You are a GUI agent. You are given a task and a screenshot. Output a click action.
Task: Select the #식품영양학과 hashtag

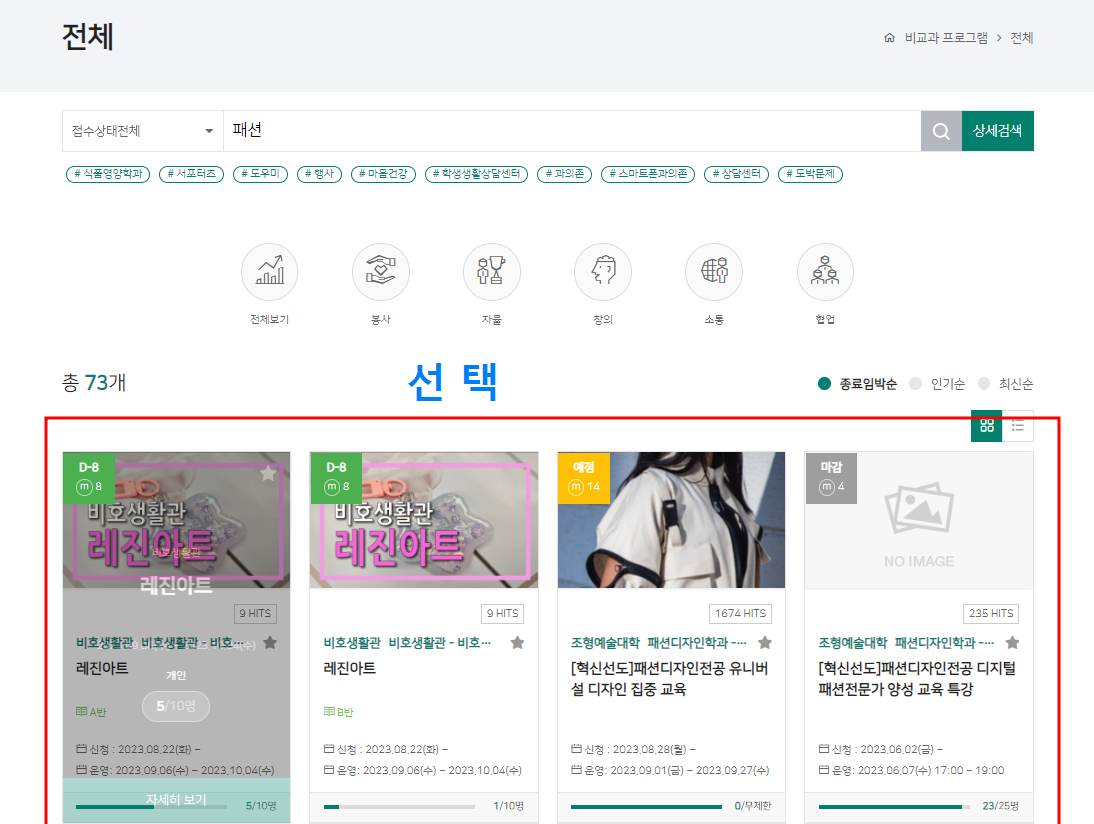click(x=108, y=174)
